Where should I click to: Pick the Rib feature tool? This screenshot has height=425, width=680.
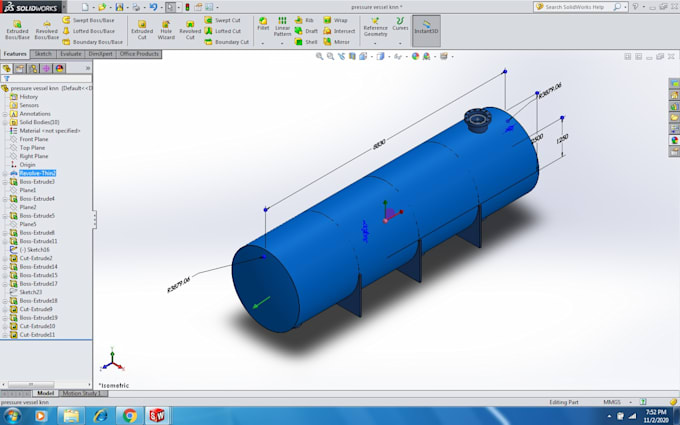click(304, 20)
